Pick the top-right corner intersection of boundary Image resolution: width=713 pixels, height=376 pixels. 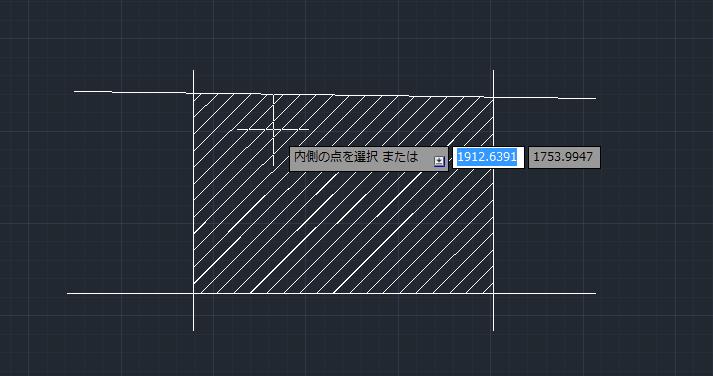point(493,97)
